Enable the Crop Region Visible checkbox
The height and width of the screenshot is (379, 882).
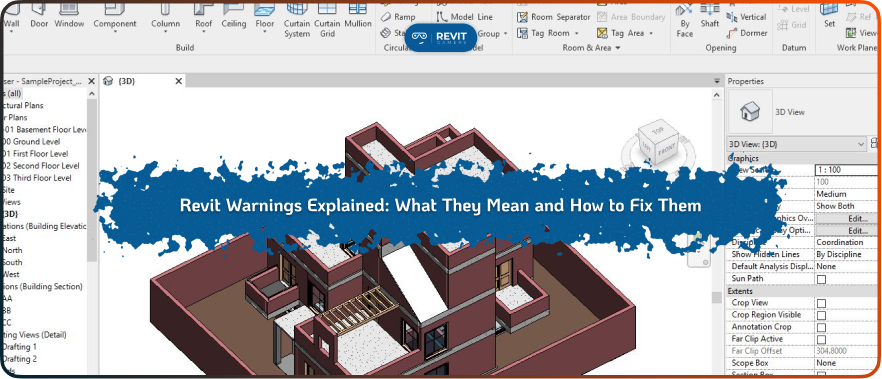(x=821, y=315)
